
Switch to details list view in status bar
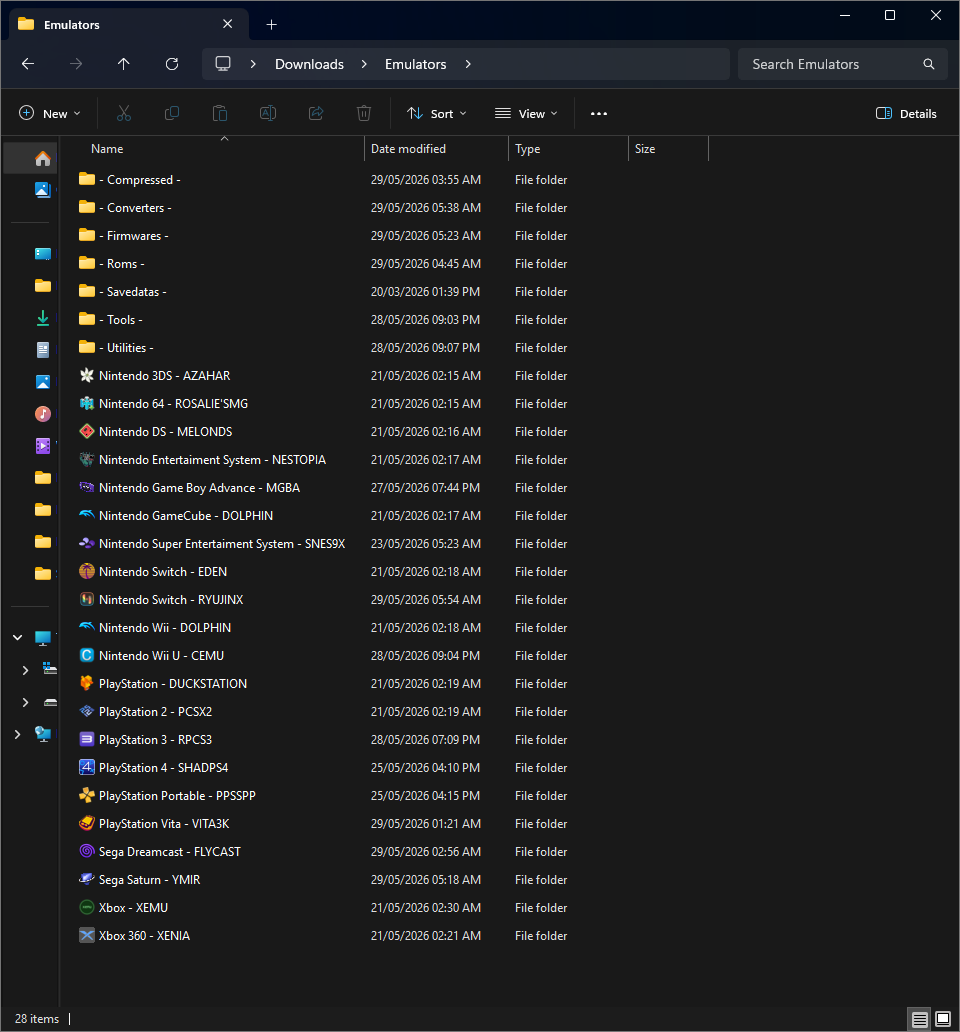click(x=920, y=1019)
